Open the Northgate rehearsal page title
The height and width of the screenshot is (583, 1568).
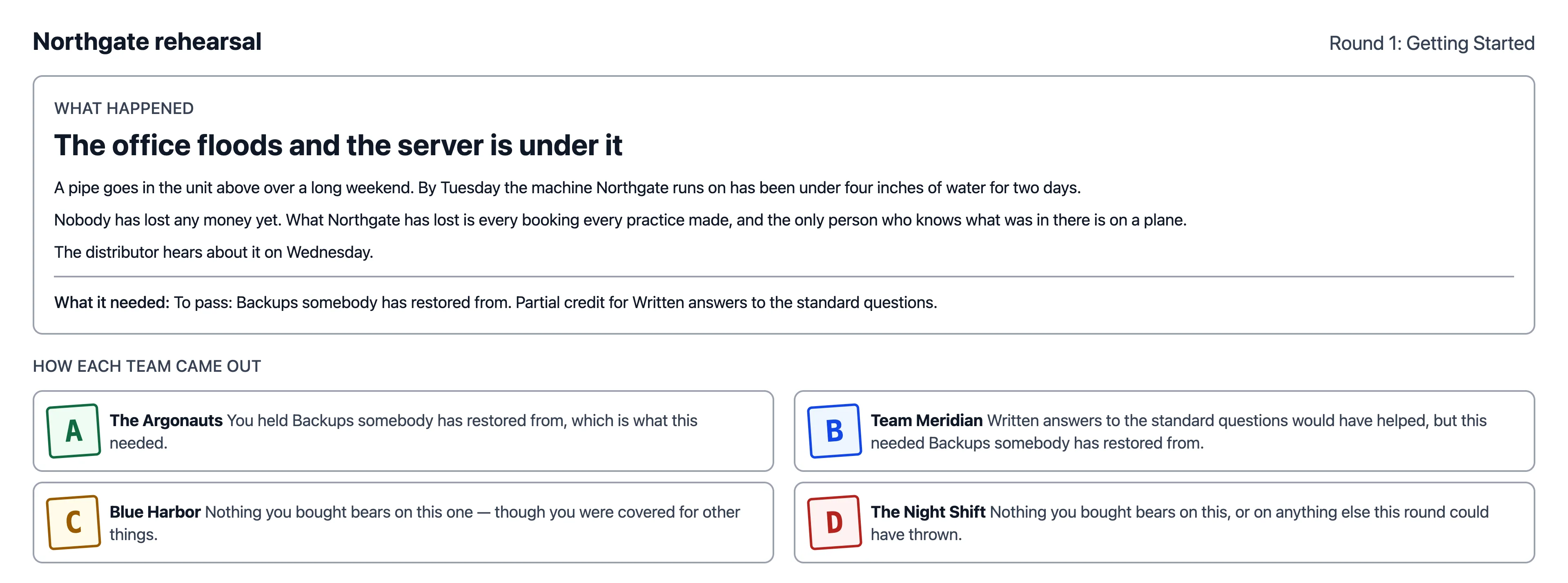(x=147, y=41)
